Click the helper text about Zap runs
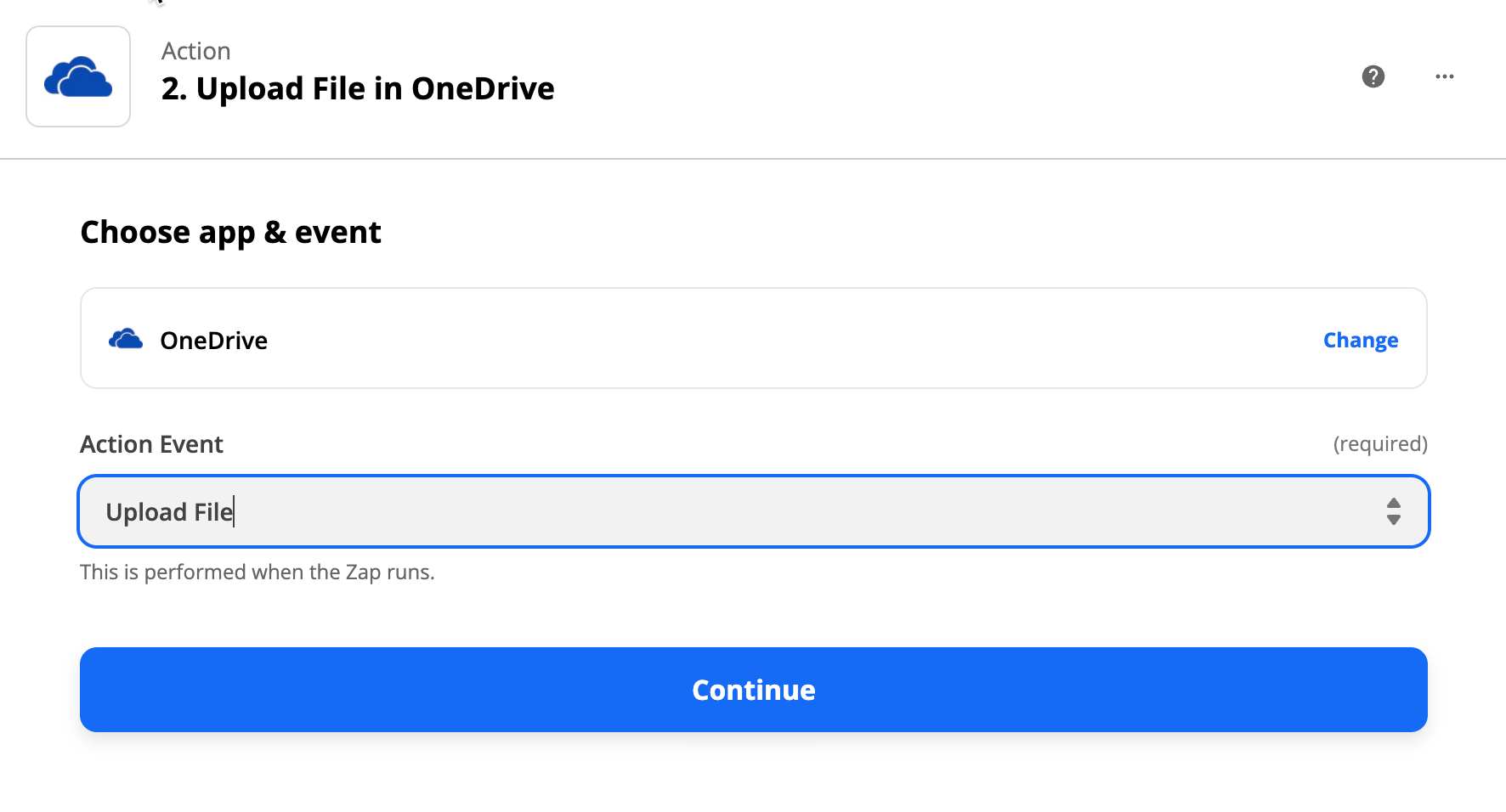The image size is (1506, 812). (258, 572)
